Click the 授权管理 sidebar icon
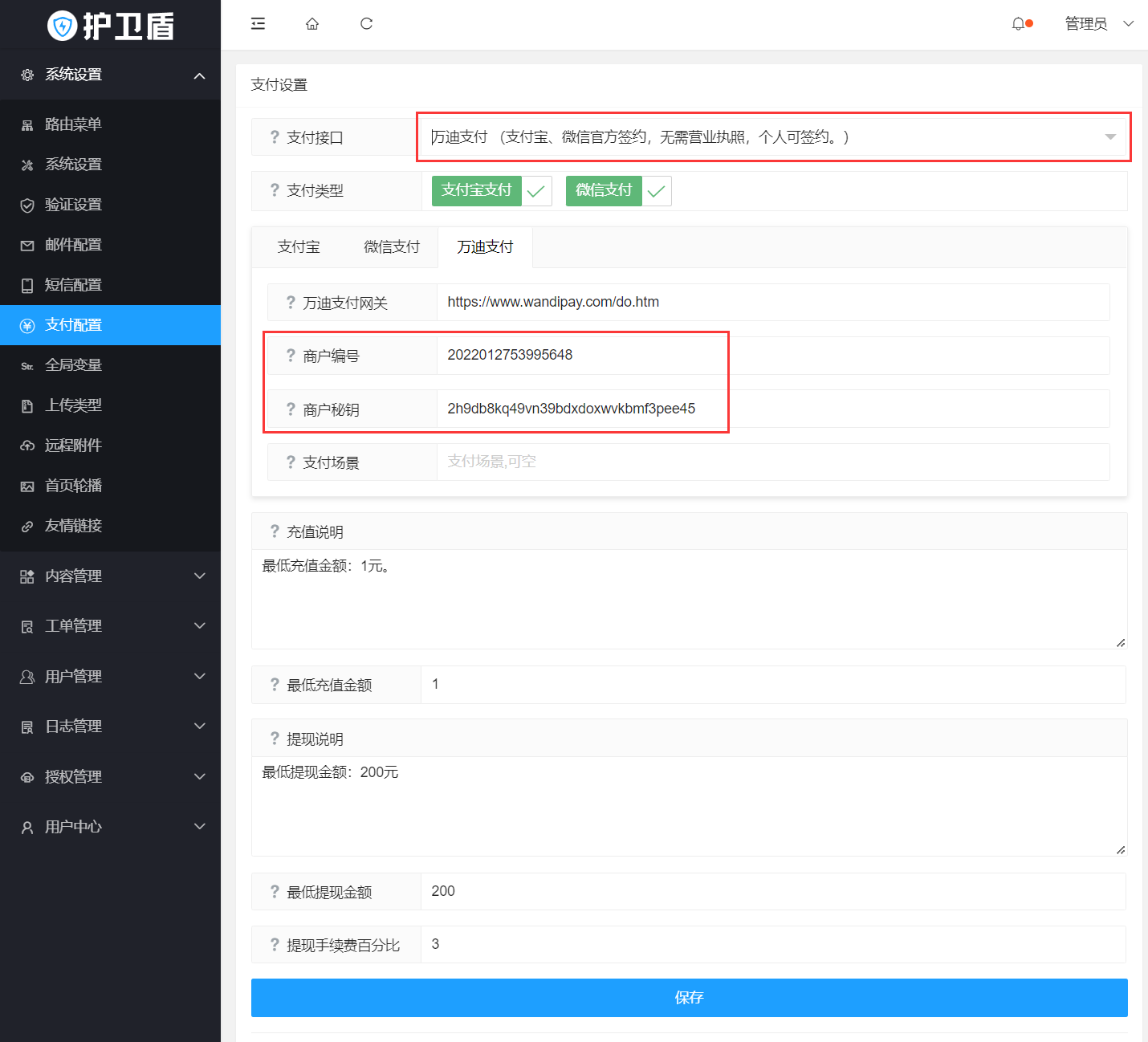 pos(27,777)
